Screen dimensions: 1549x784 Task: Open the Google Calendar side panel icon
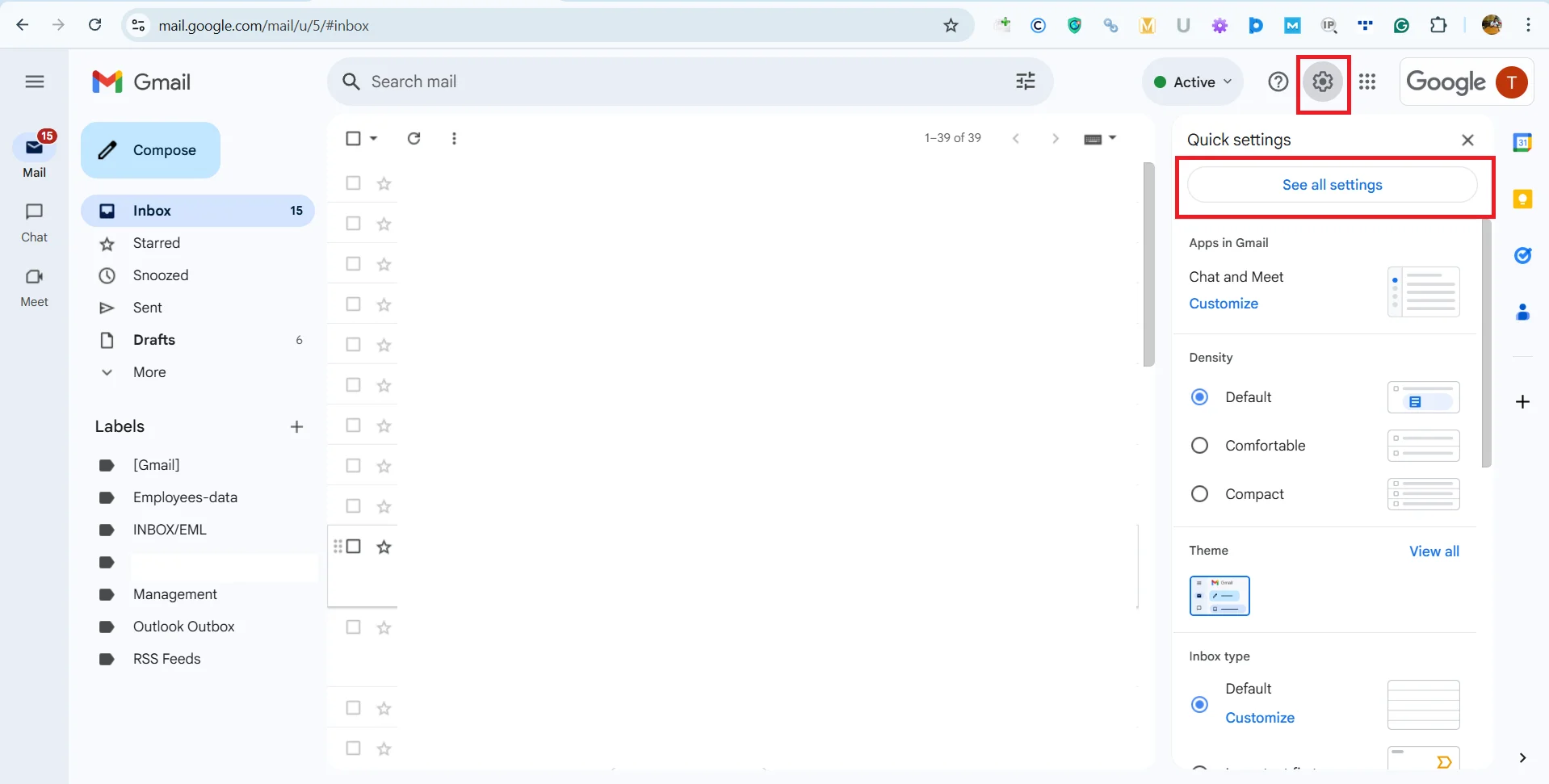(1522, 143)
